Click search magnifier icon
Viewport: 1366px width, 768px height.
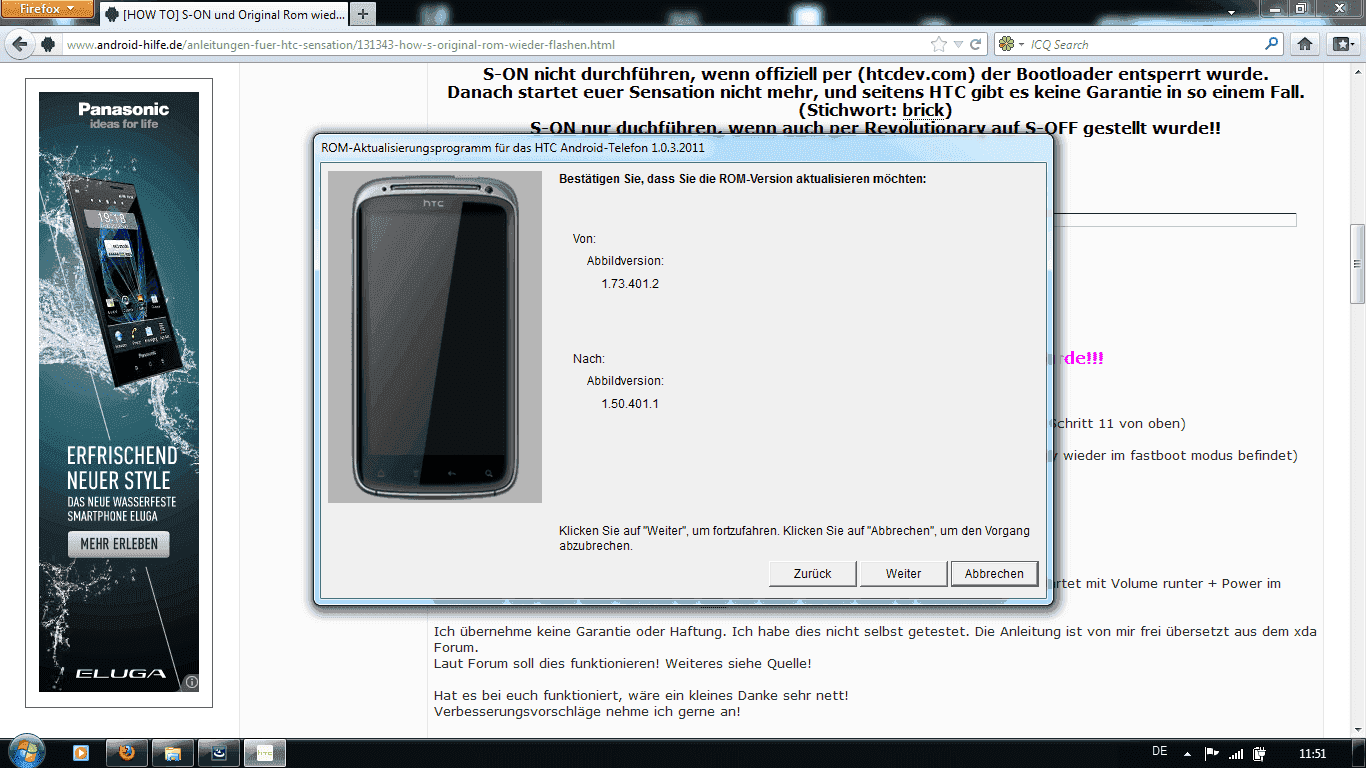[1272, 44]
